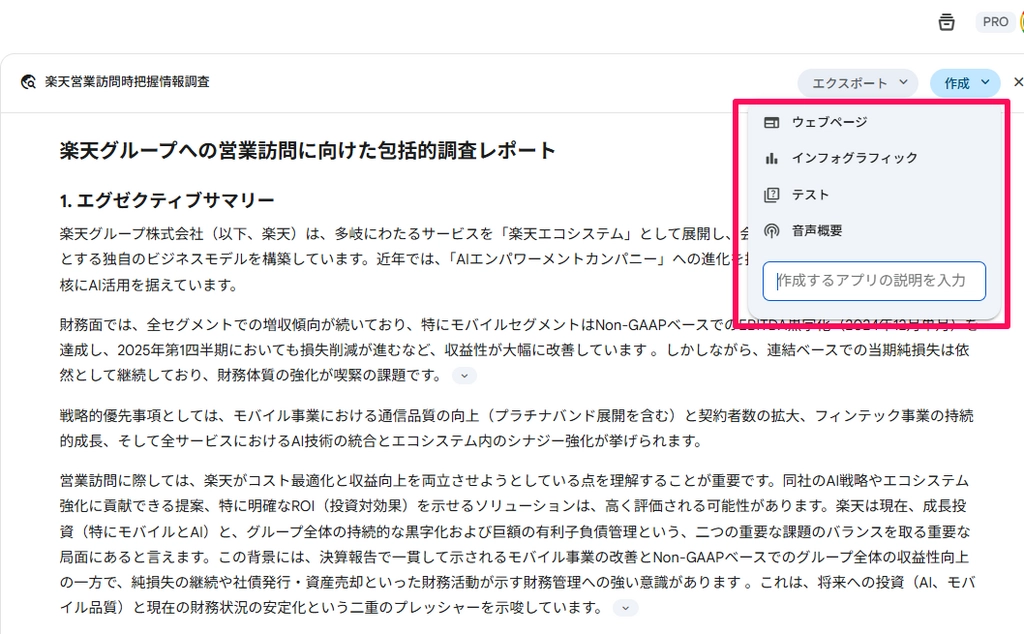1024x634 pixels.
Task: Expand sources chevron after プレッシャーを示唆しています
Action: tap(625, 608)
